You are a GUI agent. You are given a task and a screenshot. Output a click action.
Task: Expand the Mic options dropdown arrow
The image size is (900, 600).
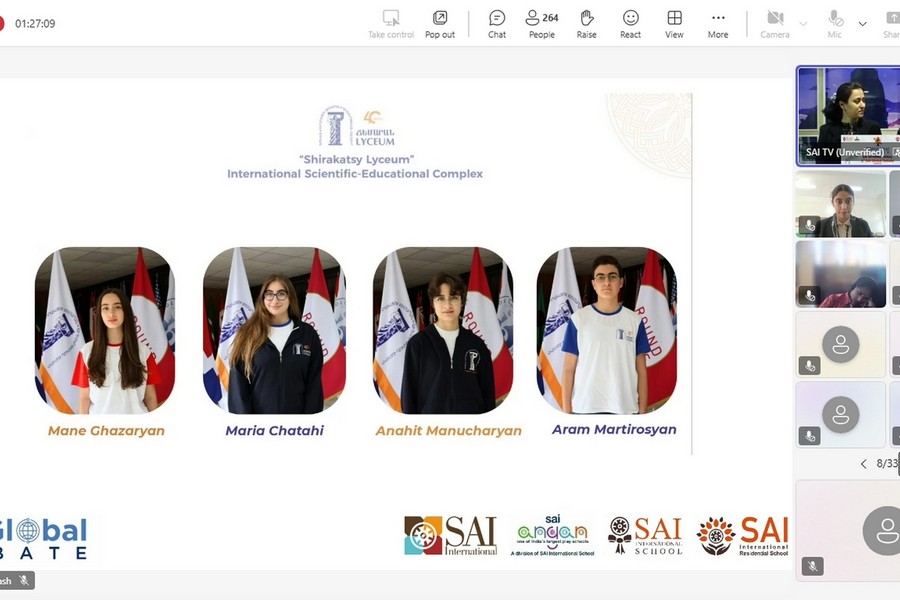pyautogui.click(x=863, y=23)
